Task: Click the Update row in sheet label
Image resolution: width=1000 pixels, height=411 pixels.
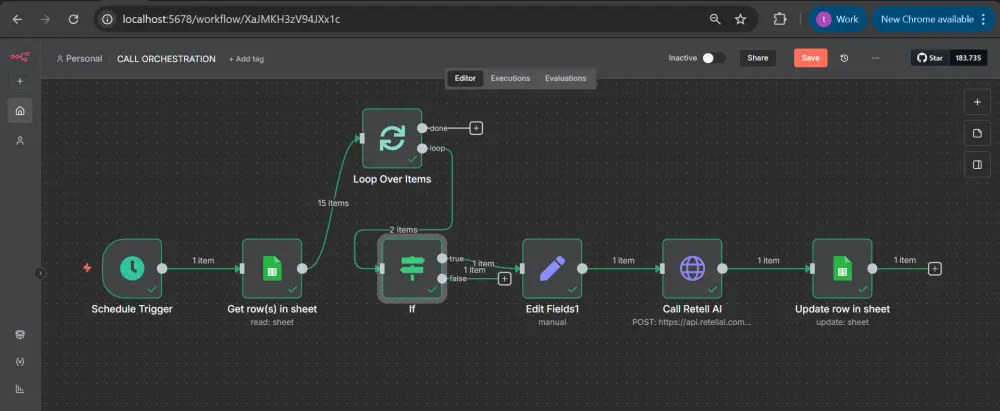Action: (x=842, y=310)
